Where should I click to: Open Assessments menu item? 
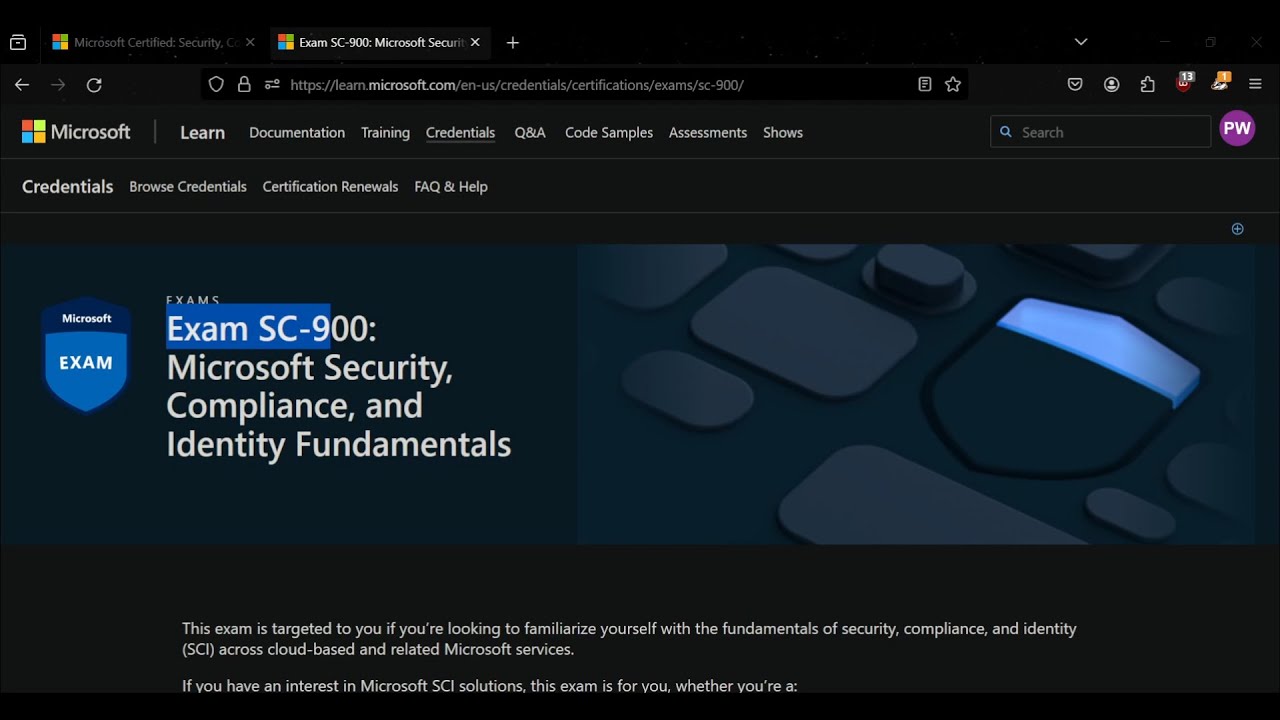click(x=708, y=132)
